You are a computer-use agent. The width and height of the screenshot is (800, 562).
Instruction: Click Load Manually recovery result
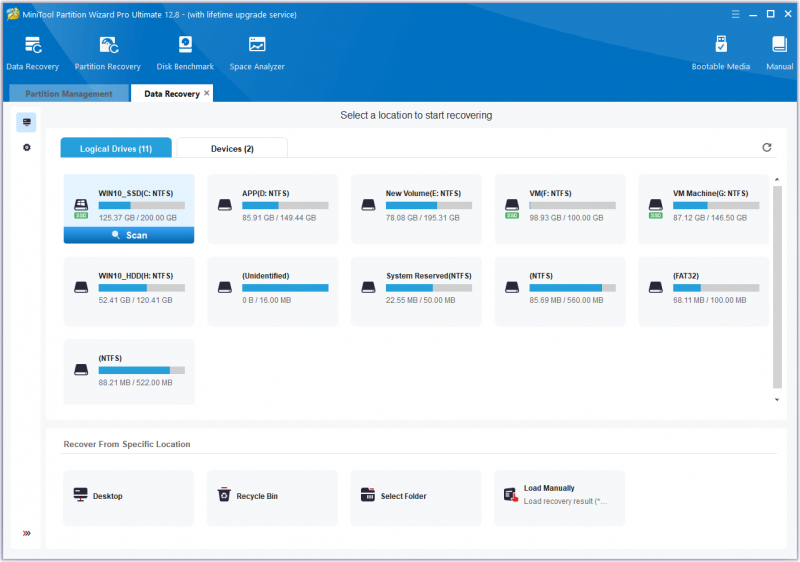(x=560, y=496)
